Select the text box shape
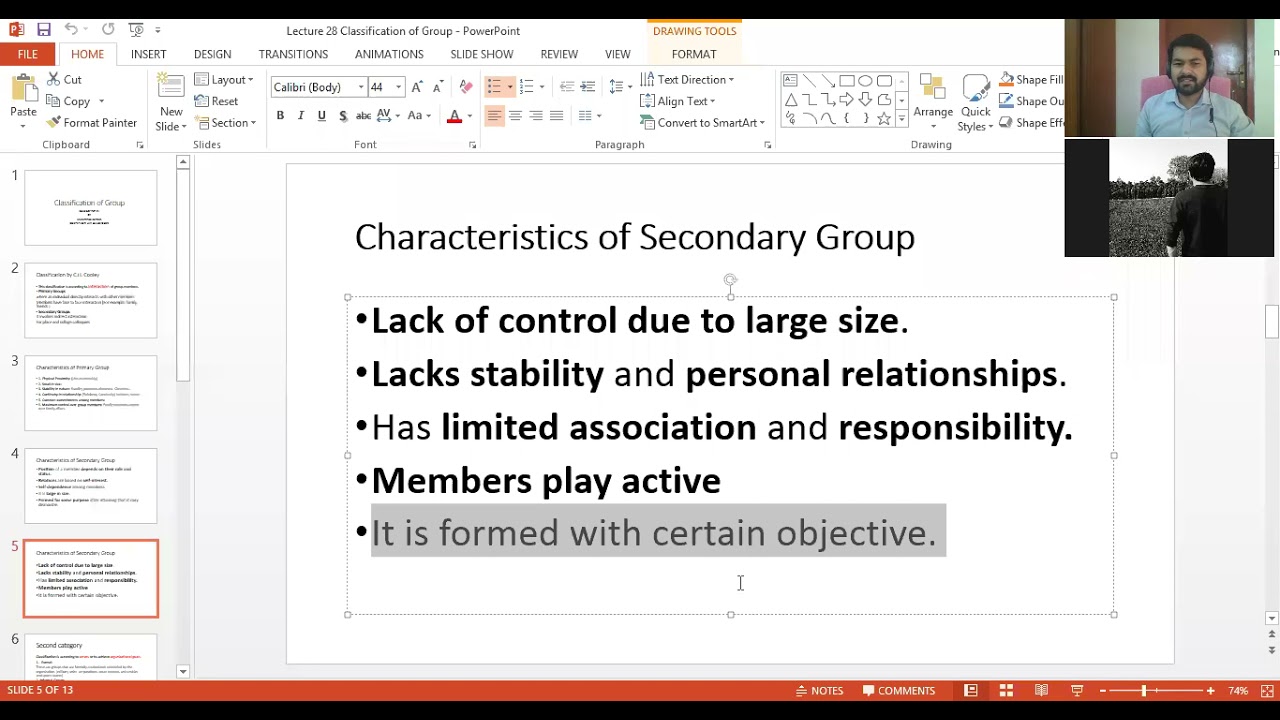Image resolution: width=1280 pixels, height=720 pixels. (x=790, y=81)
